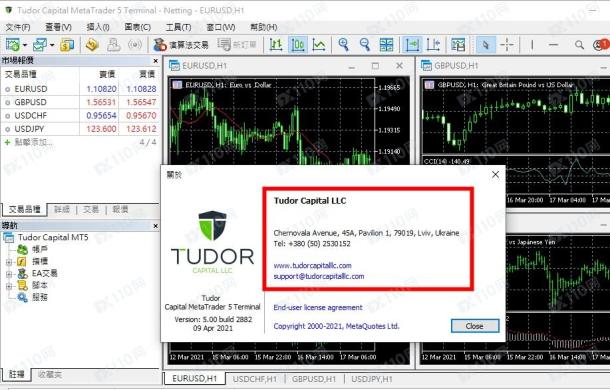Switch to GBPUSD,H1 chart tab at bottom

tap(314, 379)
